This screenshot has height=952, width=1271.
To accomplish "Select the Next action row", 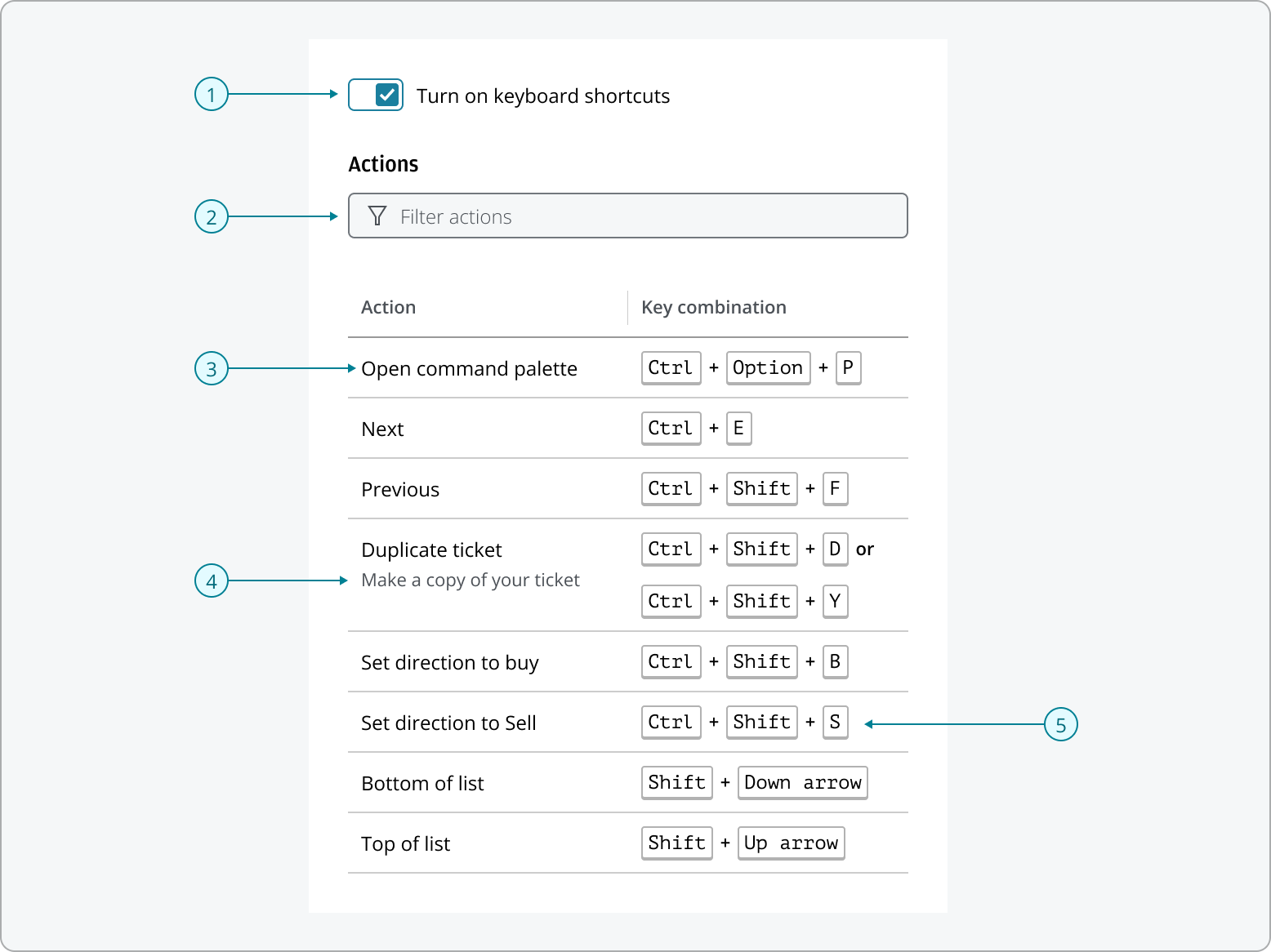I will point(382,429).
